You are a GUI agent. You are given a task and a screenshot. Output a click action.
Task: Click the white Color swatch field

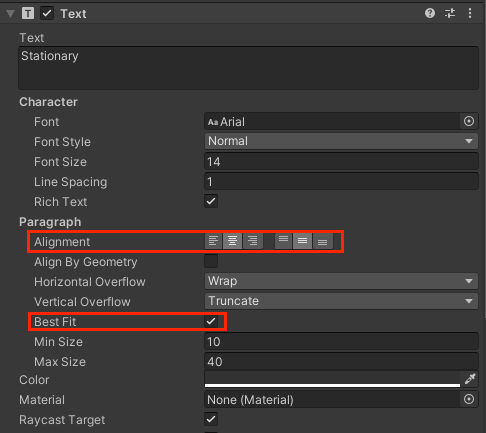tap(332, 379)
